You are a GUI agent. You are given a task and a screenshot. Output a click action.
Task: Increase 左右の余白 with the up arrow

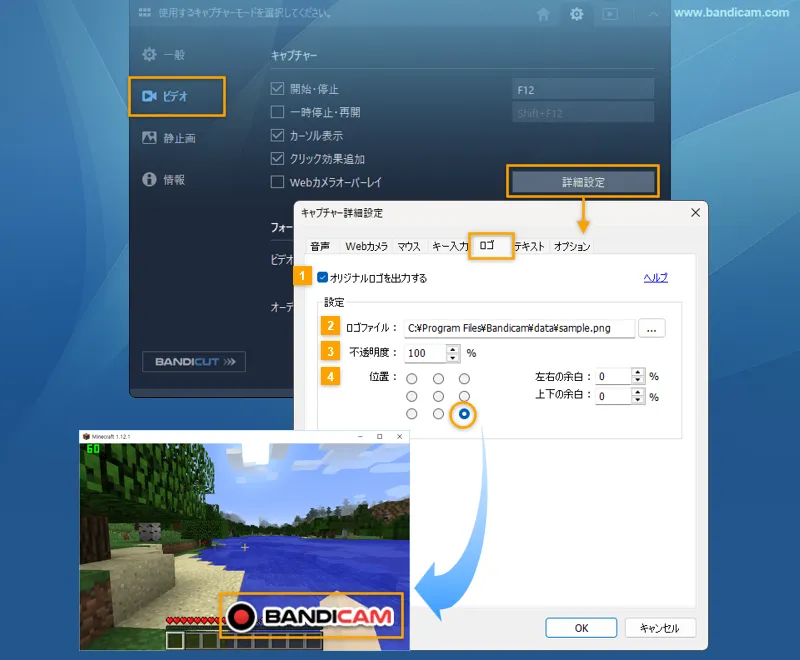click(638, 373)
